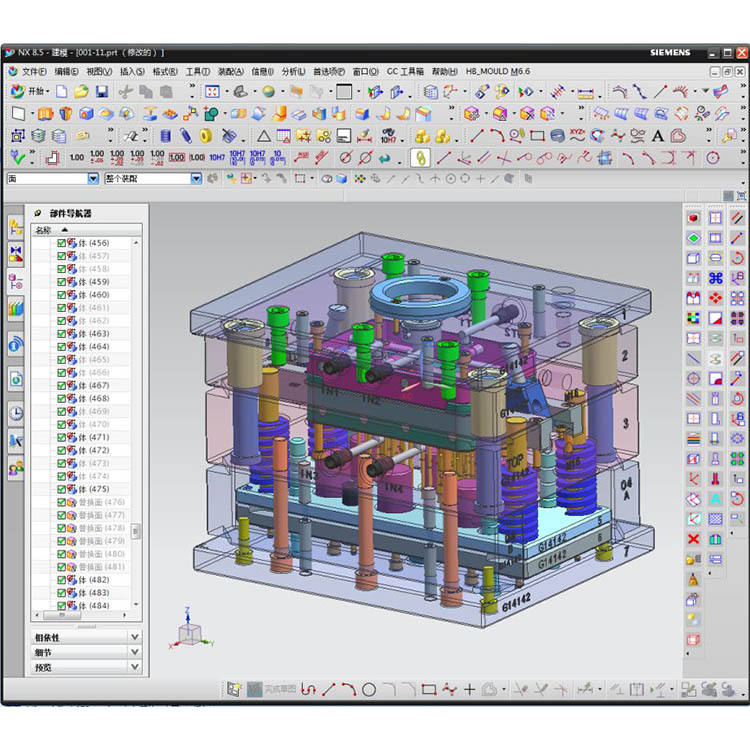Open the Roles sidebar tab icon
This screenshot has width=750, height=750.
click(16, 467)
